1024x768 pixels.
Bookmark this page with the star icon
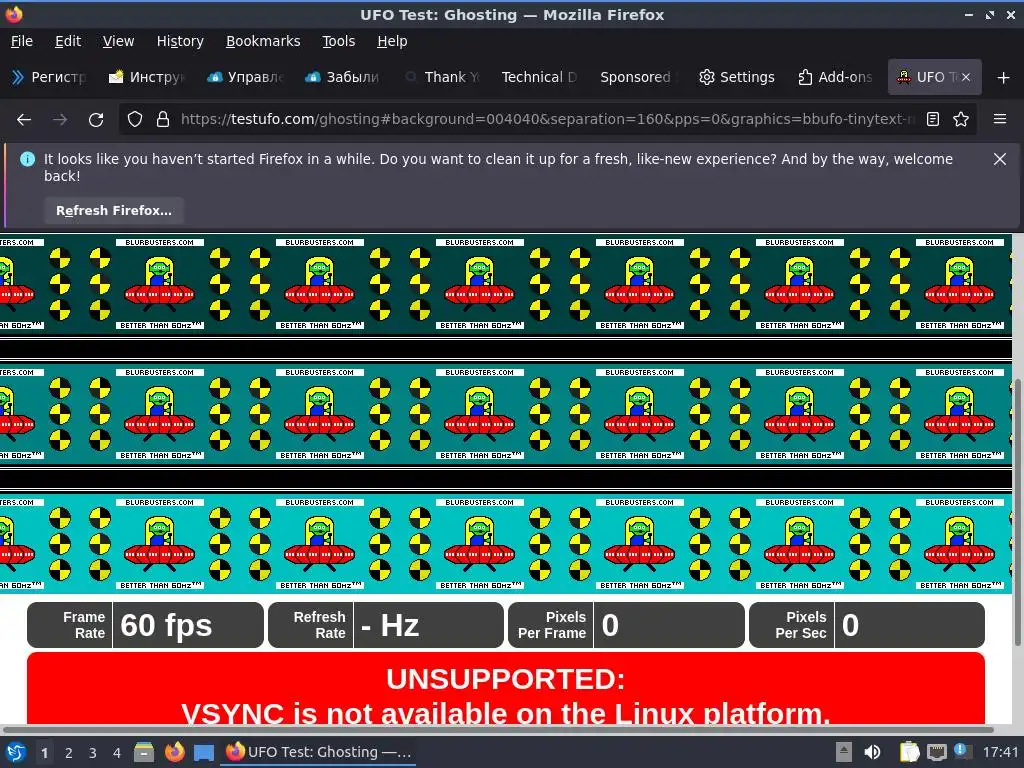[961, 120]
